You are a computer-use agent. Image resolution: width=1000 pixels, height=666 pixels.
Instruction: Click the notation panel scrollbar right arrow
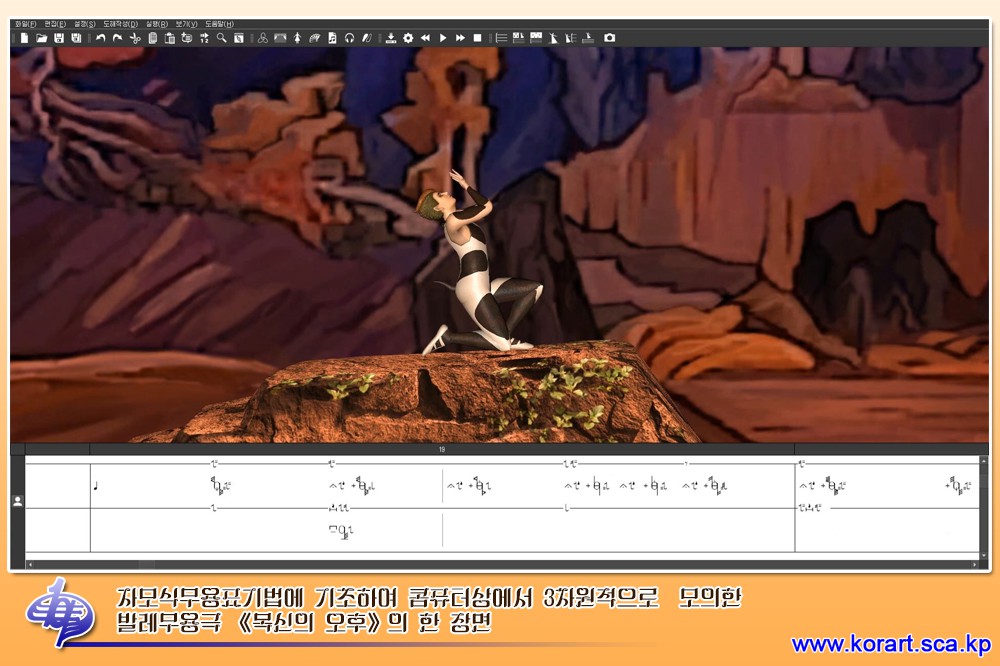(x=974, y=565)
